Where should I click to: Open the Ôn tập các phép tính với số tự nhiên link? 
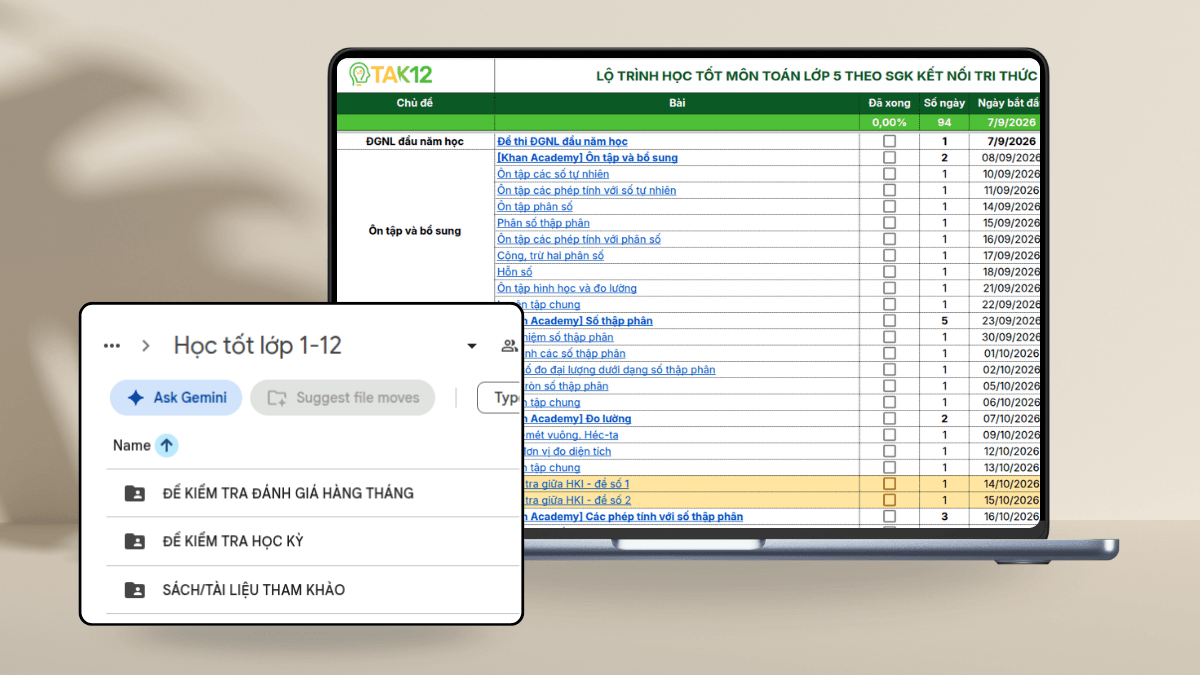(586, 190)
